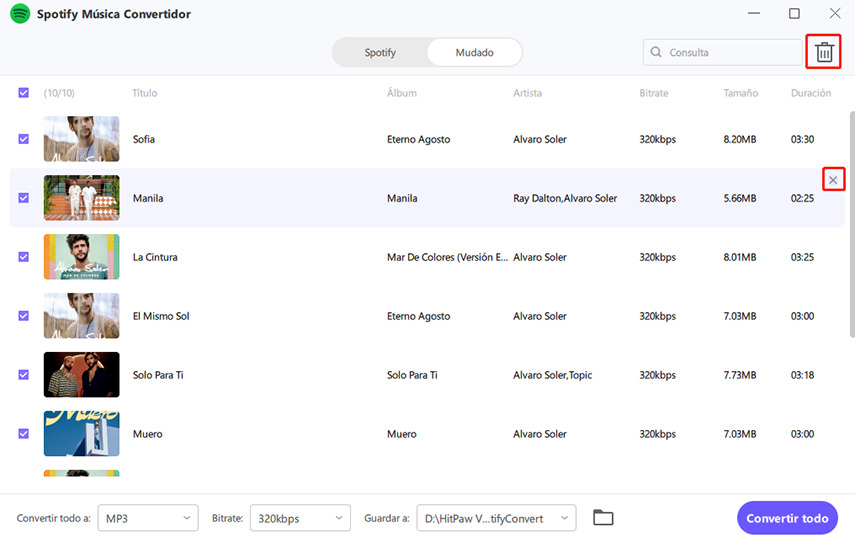Screen dimensions: 855x538
Task: Click Mar De Colores album cell
Action: click(x=447, y=257)
